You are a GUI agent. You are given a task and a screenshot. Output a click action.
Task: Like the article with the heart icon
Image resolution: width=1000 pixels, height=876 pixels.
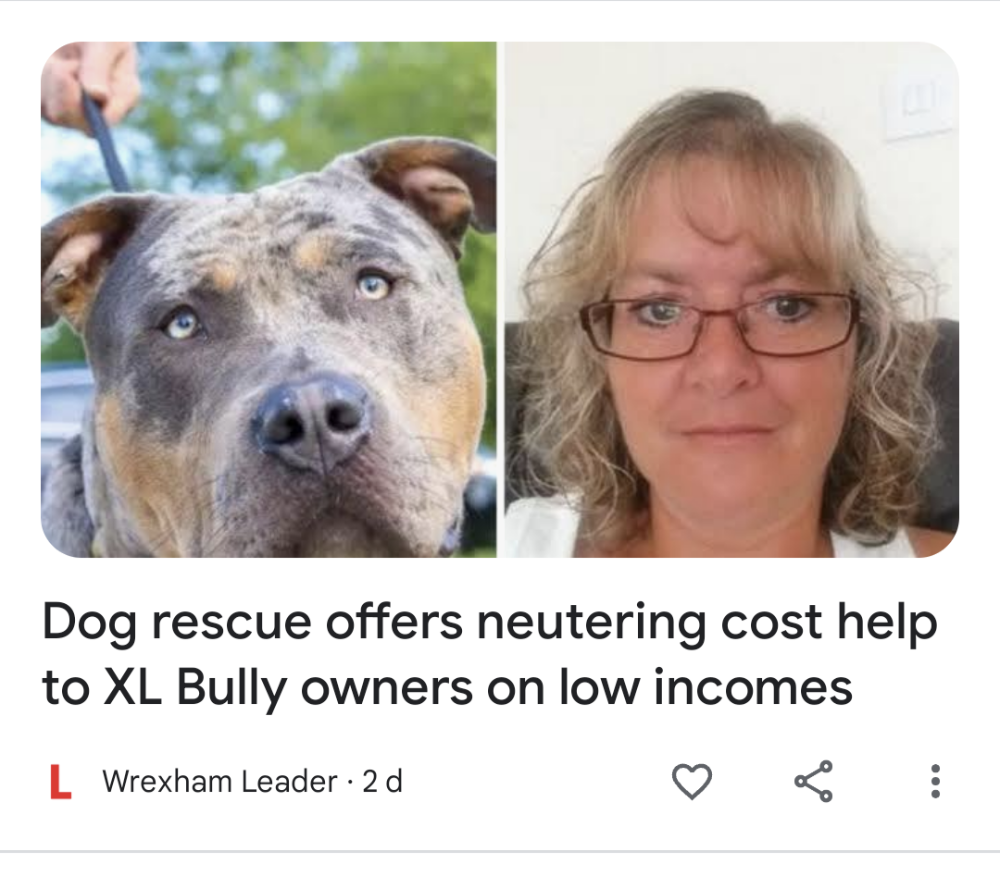coord(692,781)
